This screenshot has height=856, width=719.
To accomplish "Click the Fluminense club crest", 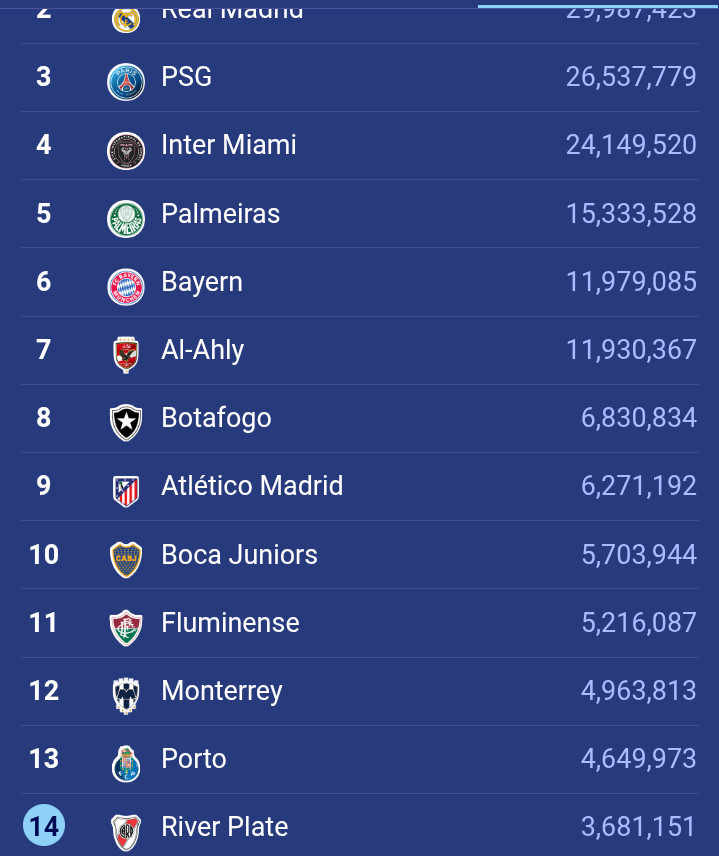I will pos(126,628).
